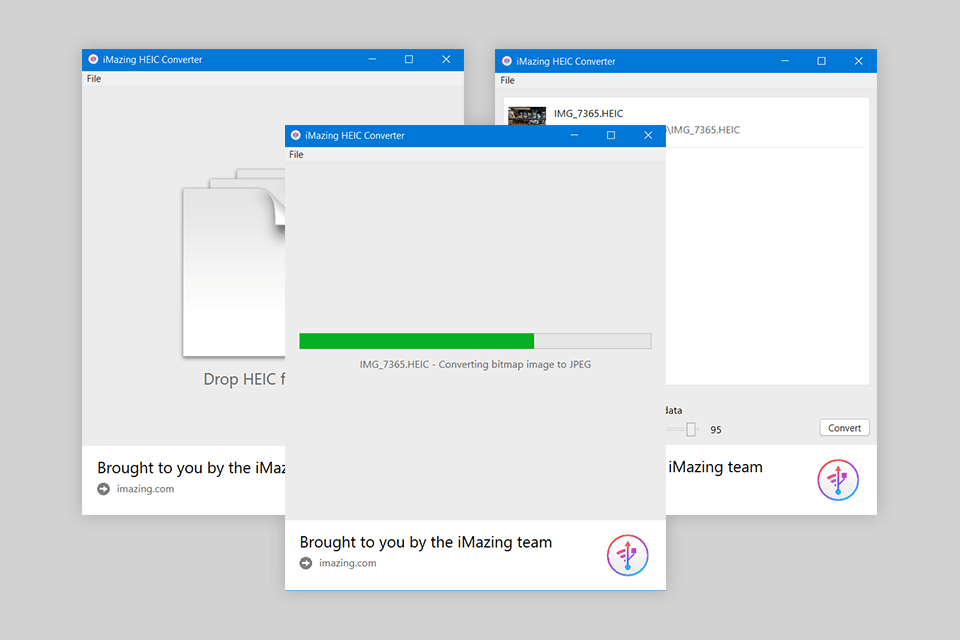The width and height of the screenshot is (960, 640).
Task: Click Convert button in the right window
Action: pos(844,427)
